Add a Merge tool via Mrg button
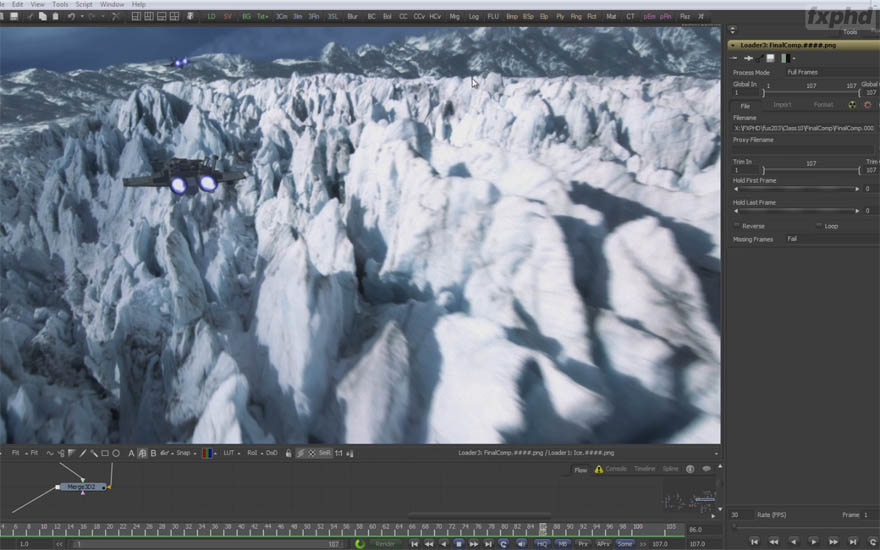880x550 pixels. tap(455, 17)
